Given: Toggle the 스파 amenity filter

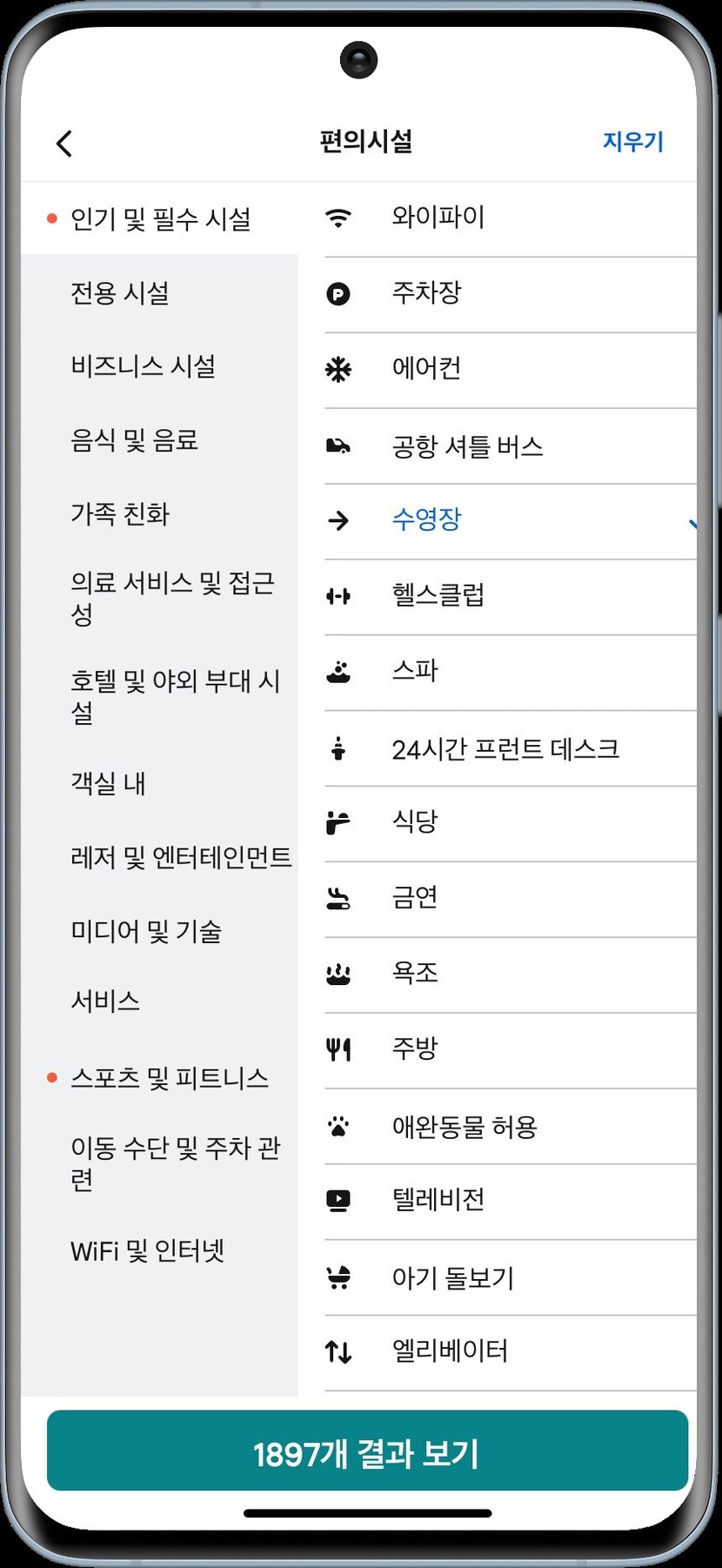Looking at the screenshot, I should pos(511,672).
